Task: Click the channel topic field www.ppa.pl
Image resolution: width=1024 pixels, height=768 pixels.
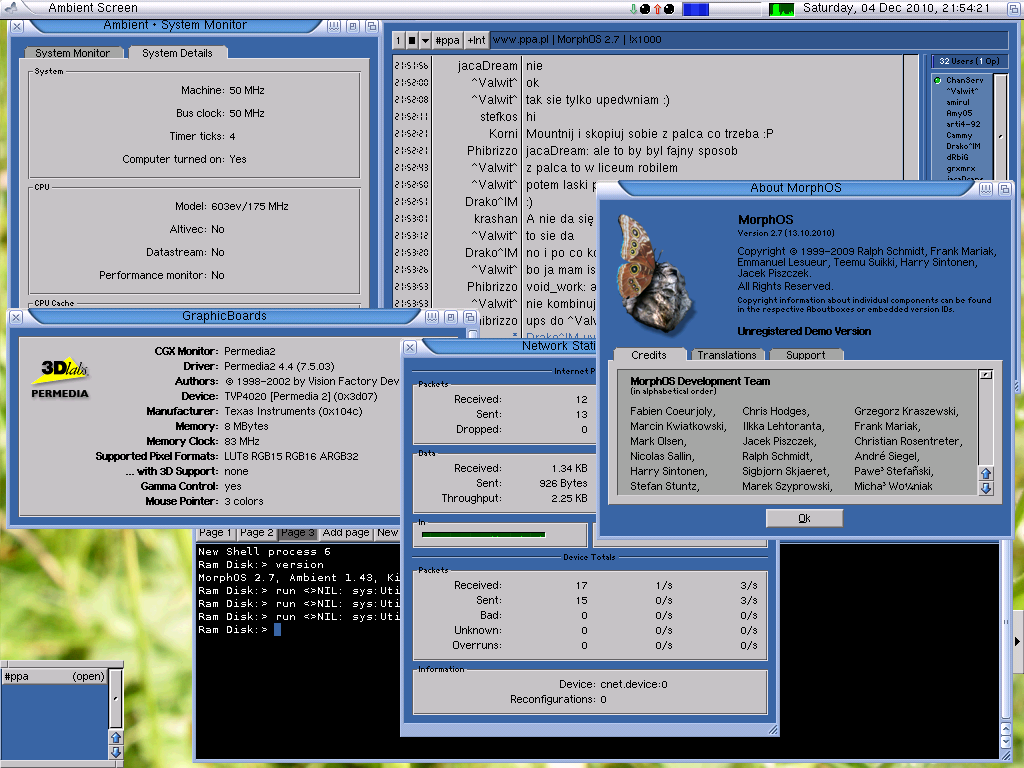Action: pyautogui.click(x=751, y=40)
